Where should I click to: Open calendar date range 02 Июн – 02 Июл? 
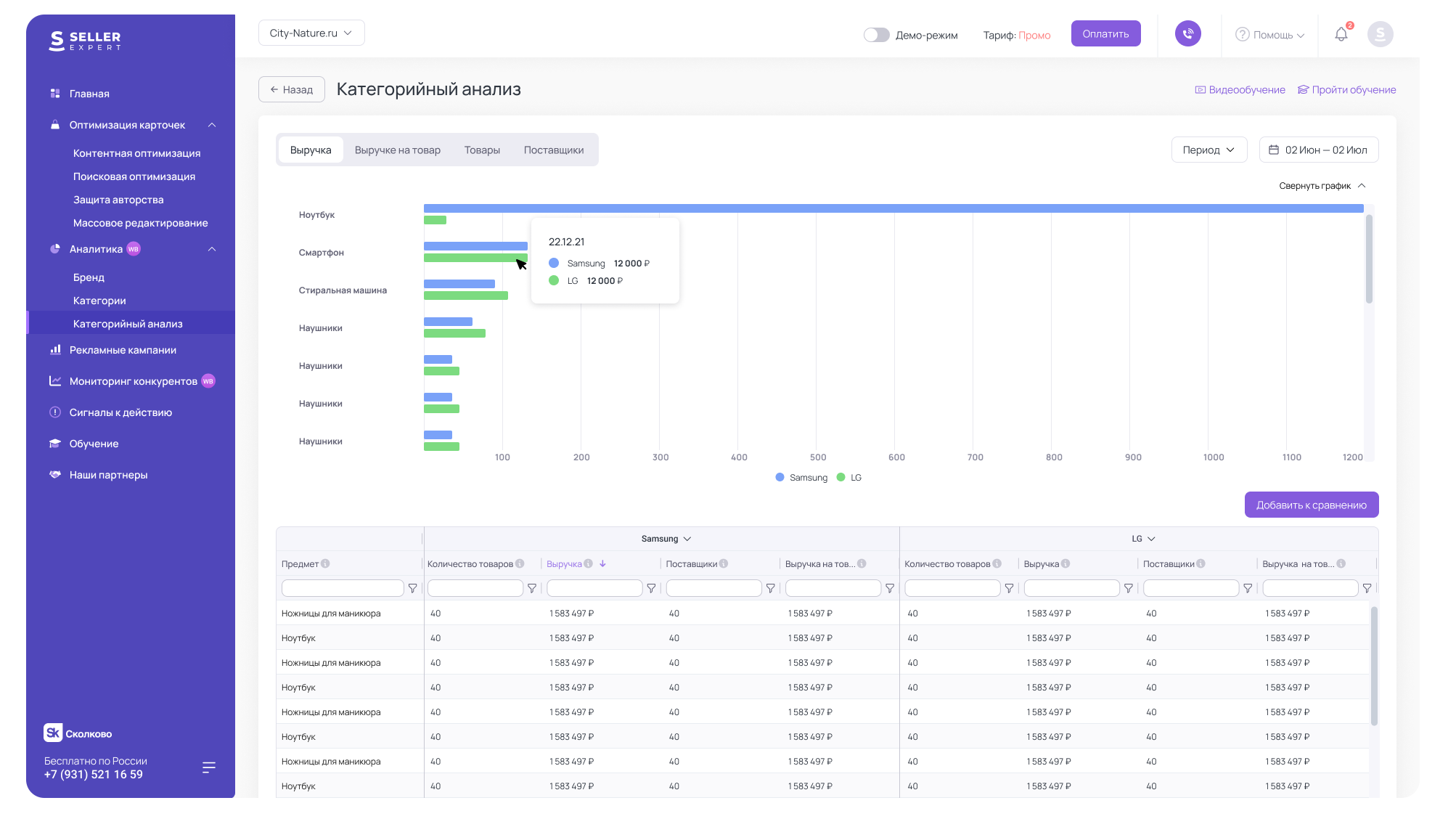pyautogui.click(x=1318, y=150)
